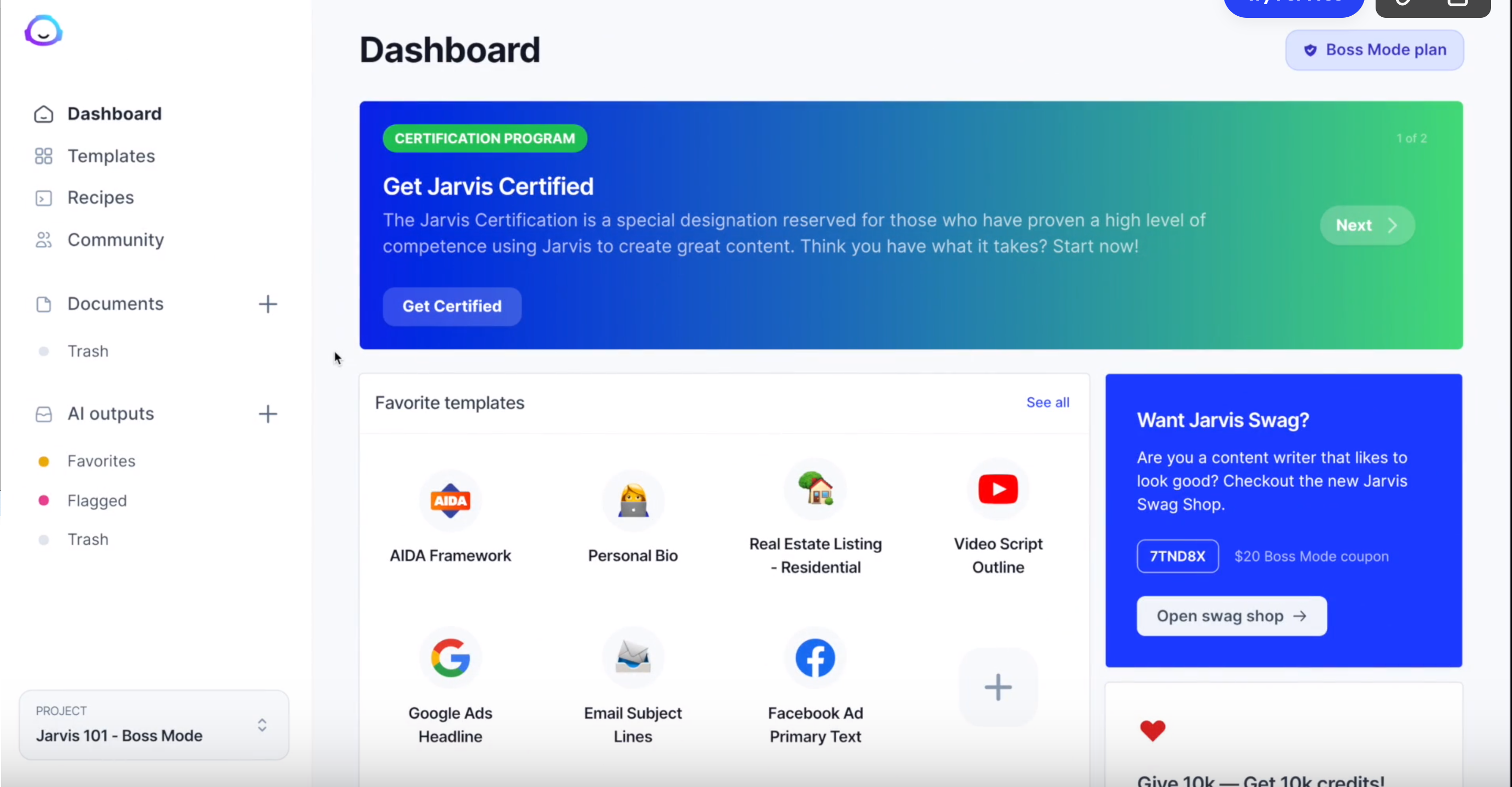Click the Community people icon
This screenshot has height=787, width=1512.
pyautogui.click(x=44, y=240)
